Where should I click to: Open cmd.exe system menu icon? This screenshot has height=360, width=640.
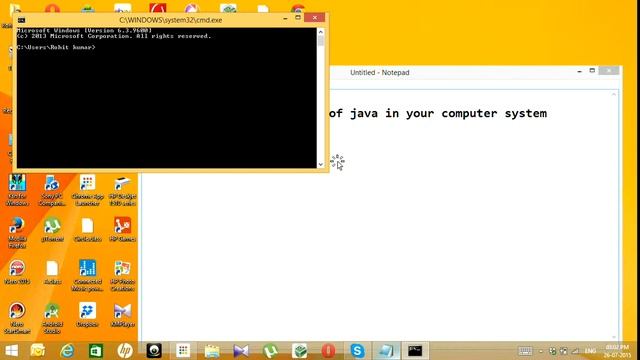(22, 20)
